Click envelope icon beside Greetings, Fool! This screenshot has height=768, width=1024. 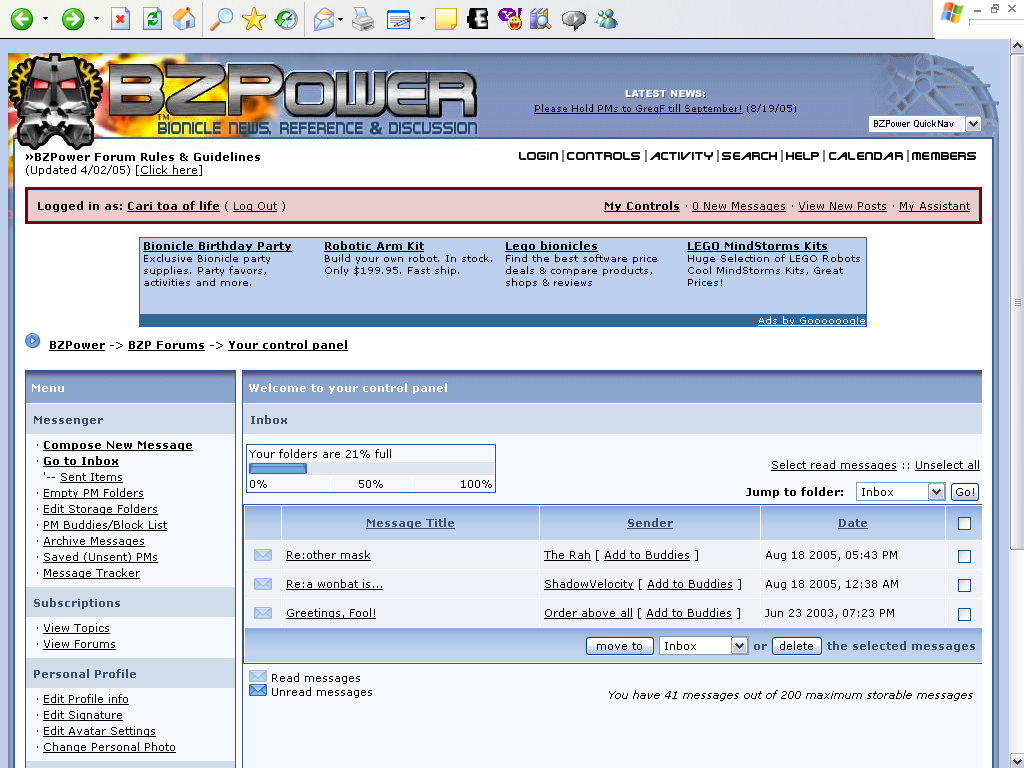point(263,613)
